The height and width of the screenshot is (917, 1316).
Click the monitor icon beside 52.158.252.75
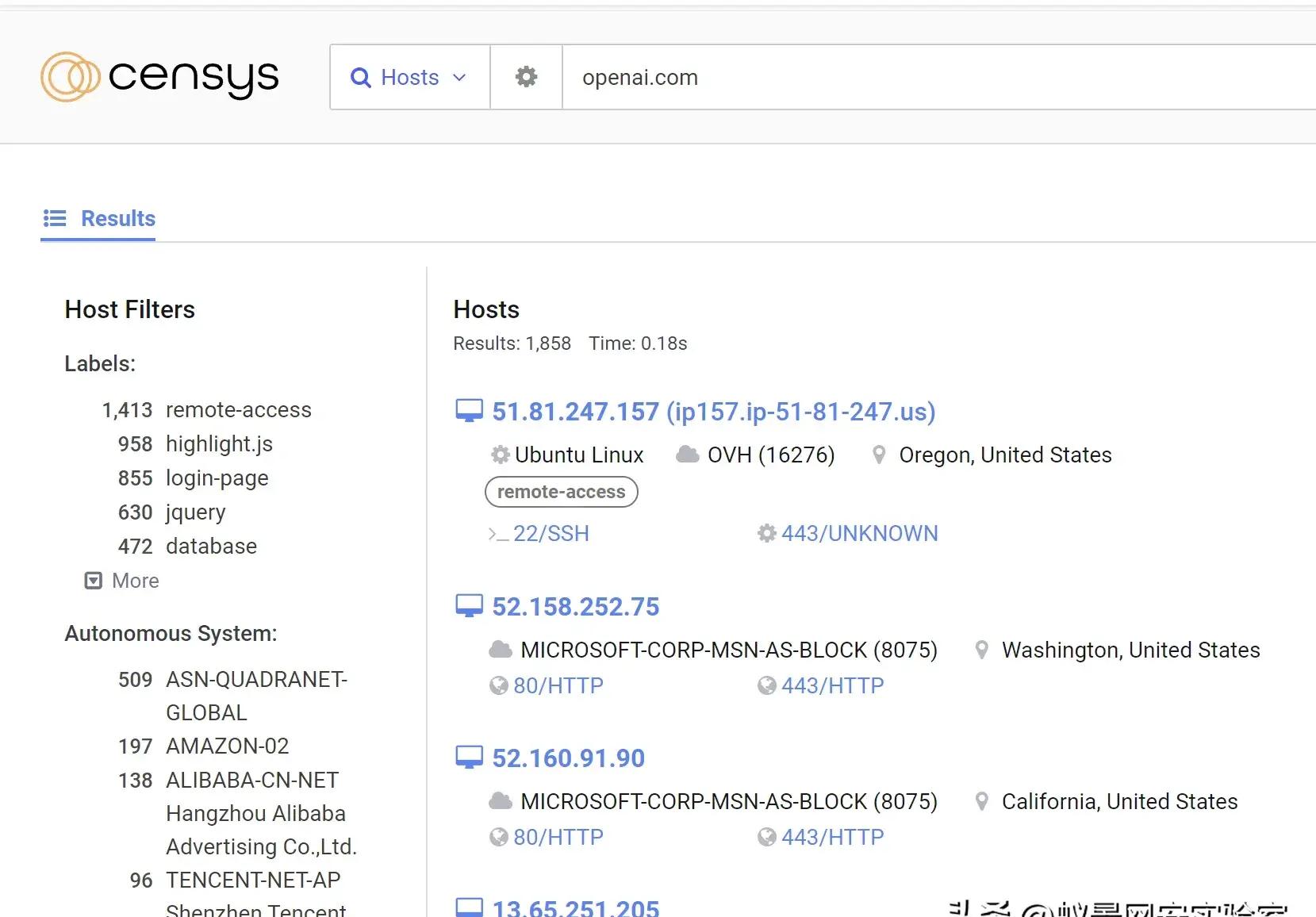click(469, 606)
